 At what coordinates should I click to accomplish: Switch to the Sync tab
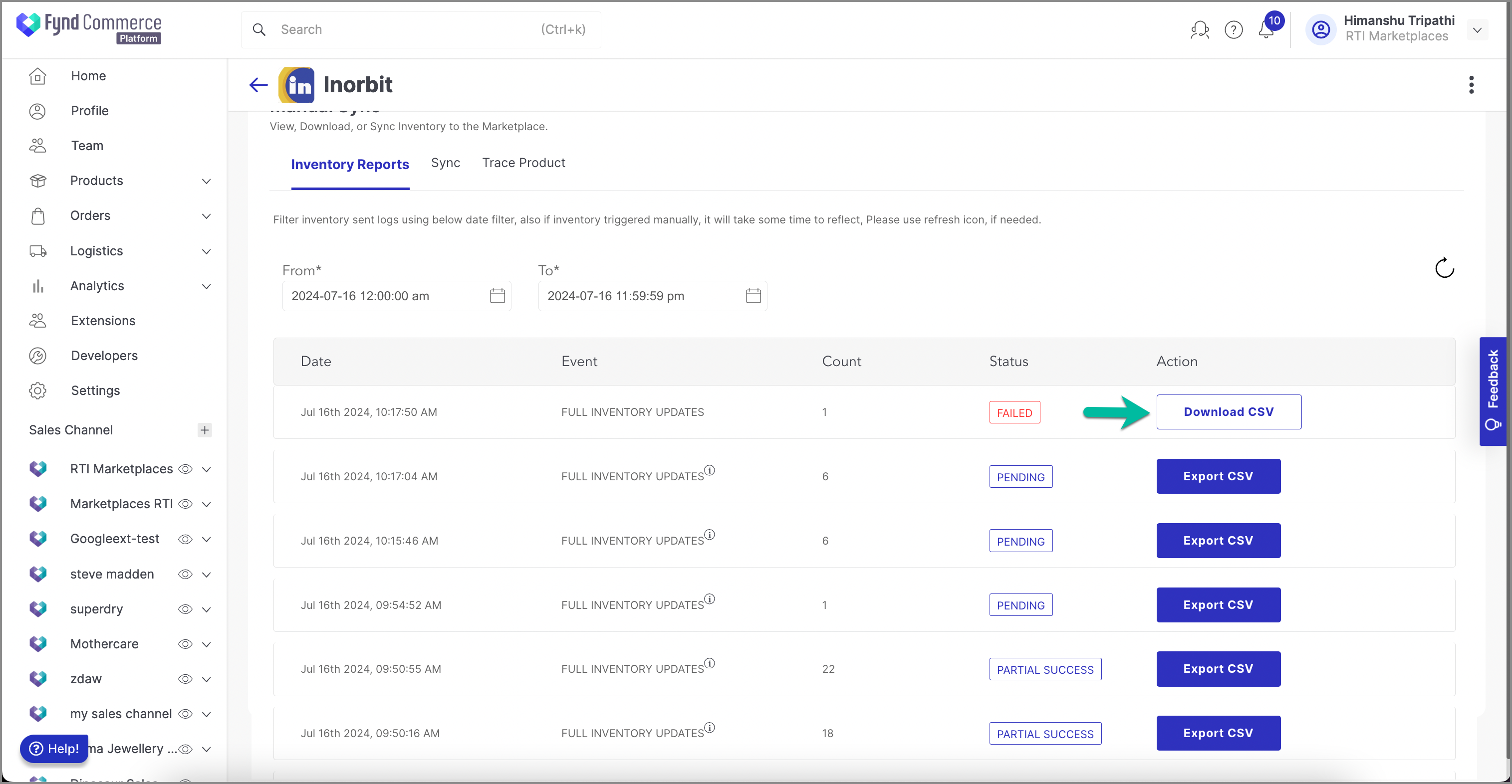pyautogui.click(x=446, y=163)
